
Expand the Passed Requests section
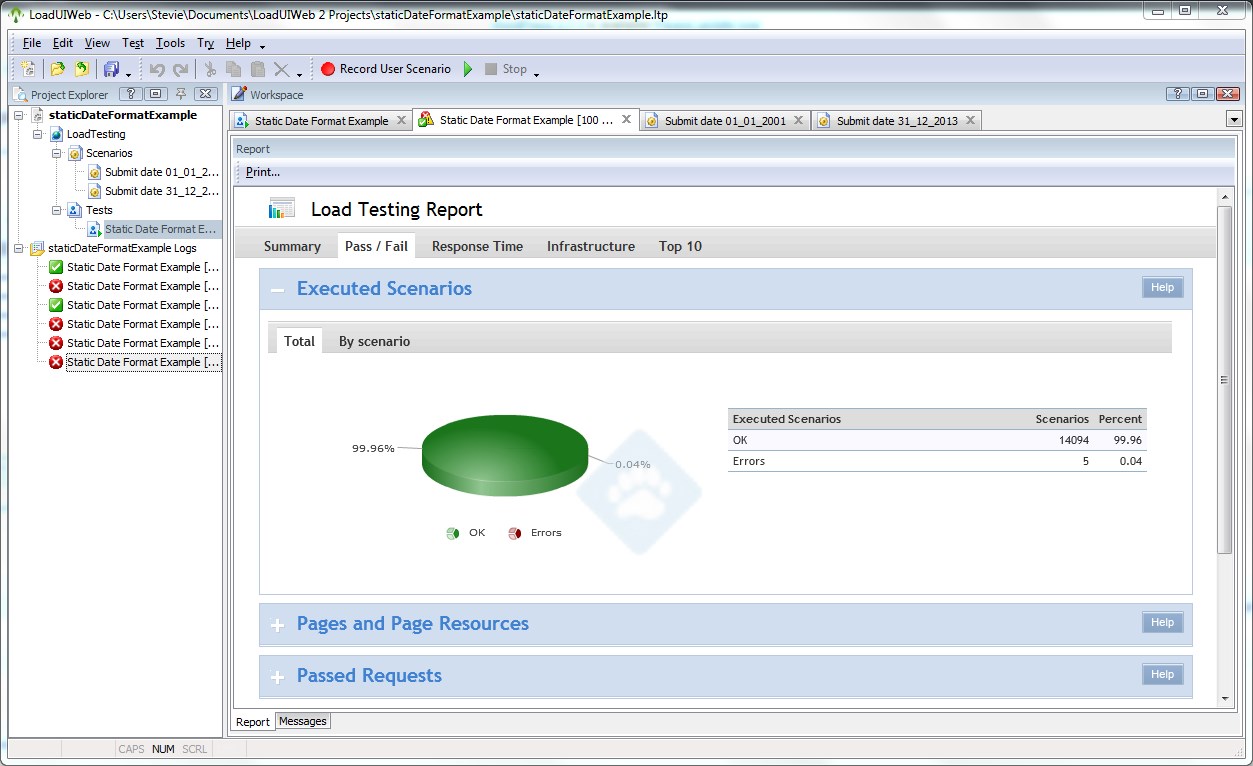click(x=278, y=677)
